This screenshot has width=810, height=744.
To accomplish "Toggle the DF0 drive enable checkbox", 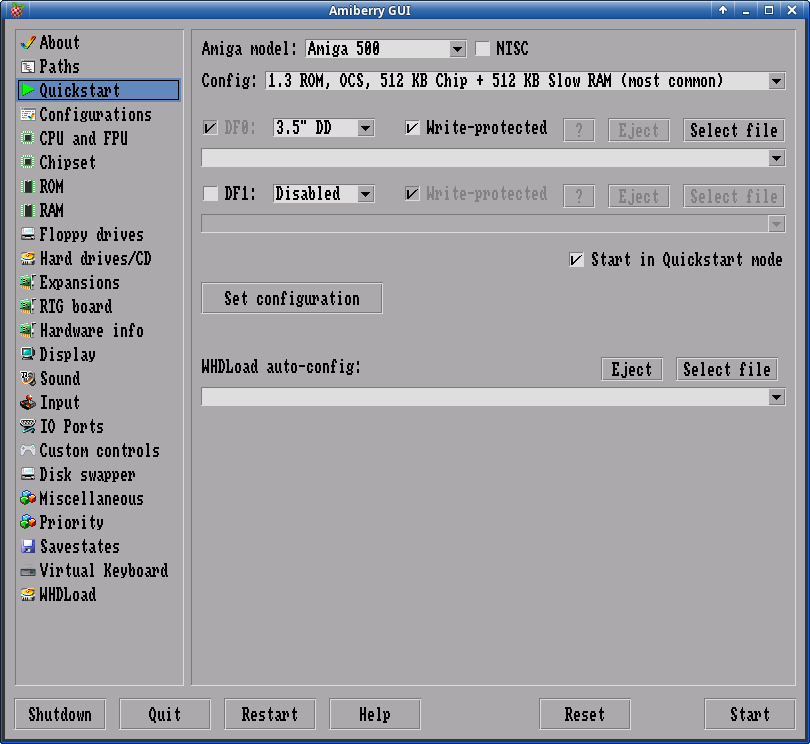I will 210,128.
